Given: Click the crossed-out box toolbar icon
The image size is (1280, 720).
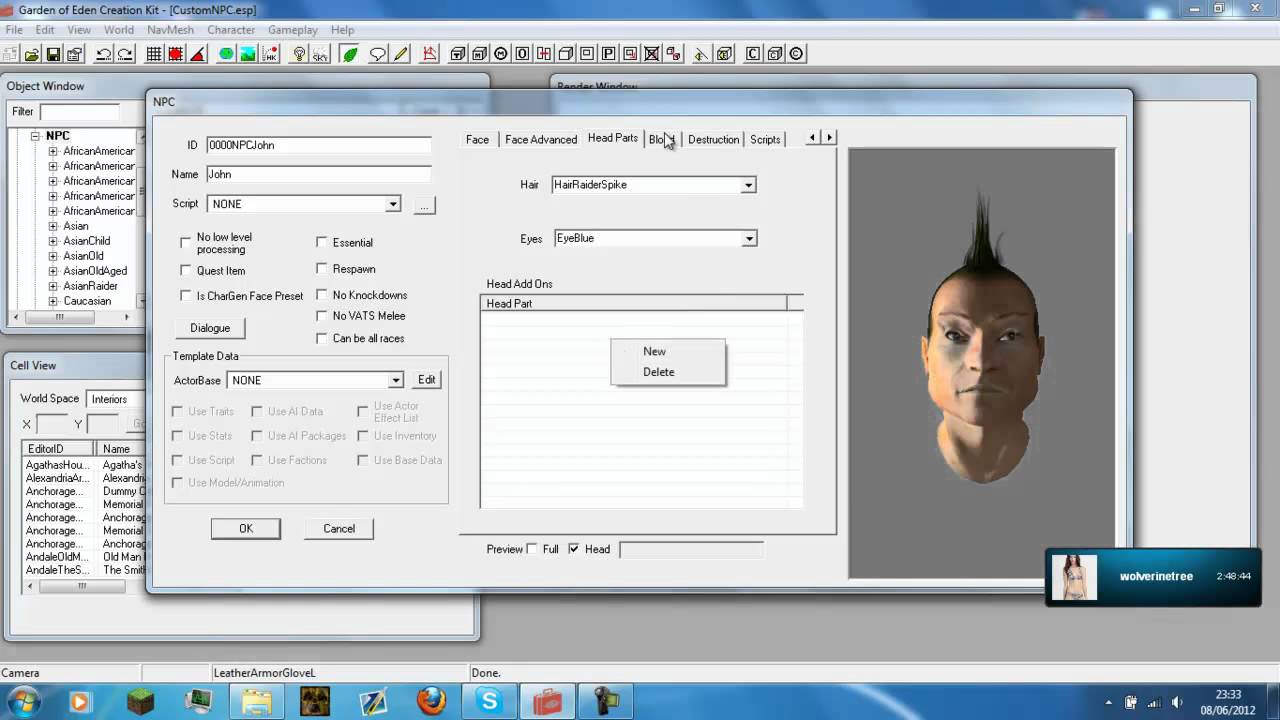Looking at the screenshot, I should tap(652, 54).
